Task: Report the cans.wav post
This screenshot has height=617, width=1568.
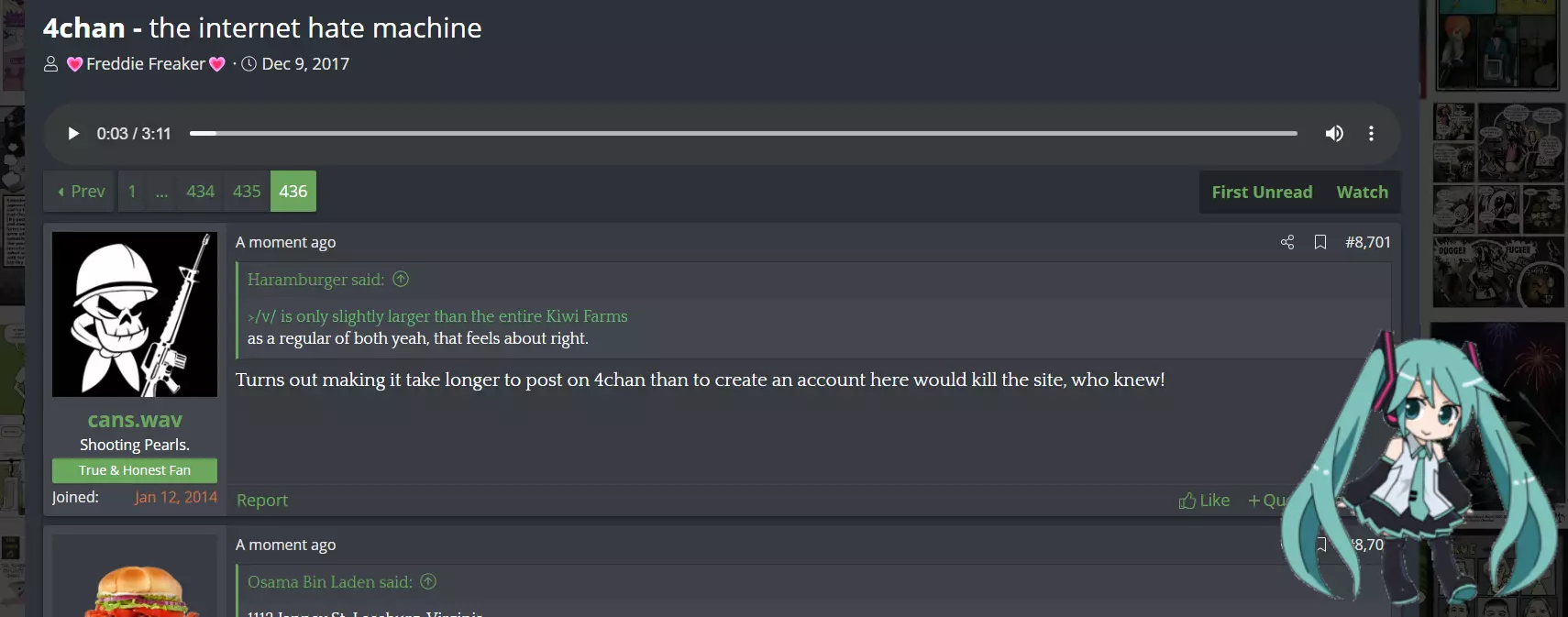Action: (x=262, y=501)
